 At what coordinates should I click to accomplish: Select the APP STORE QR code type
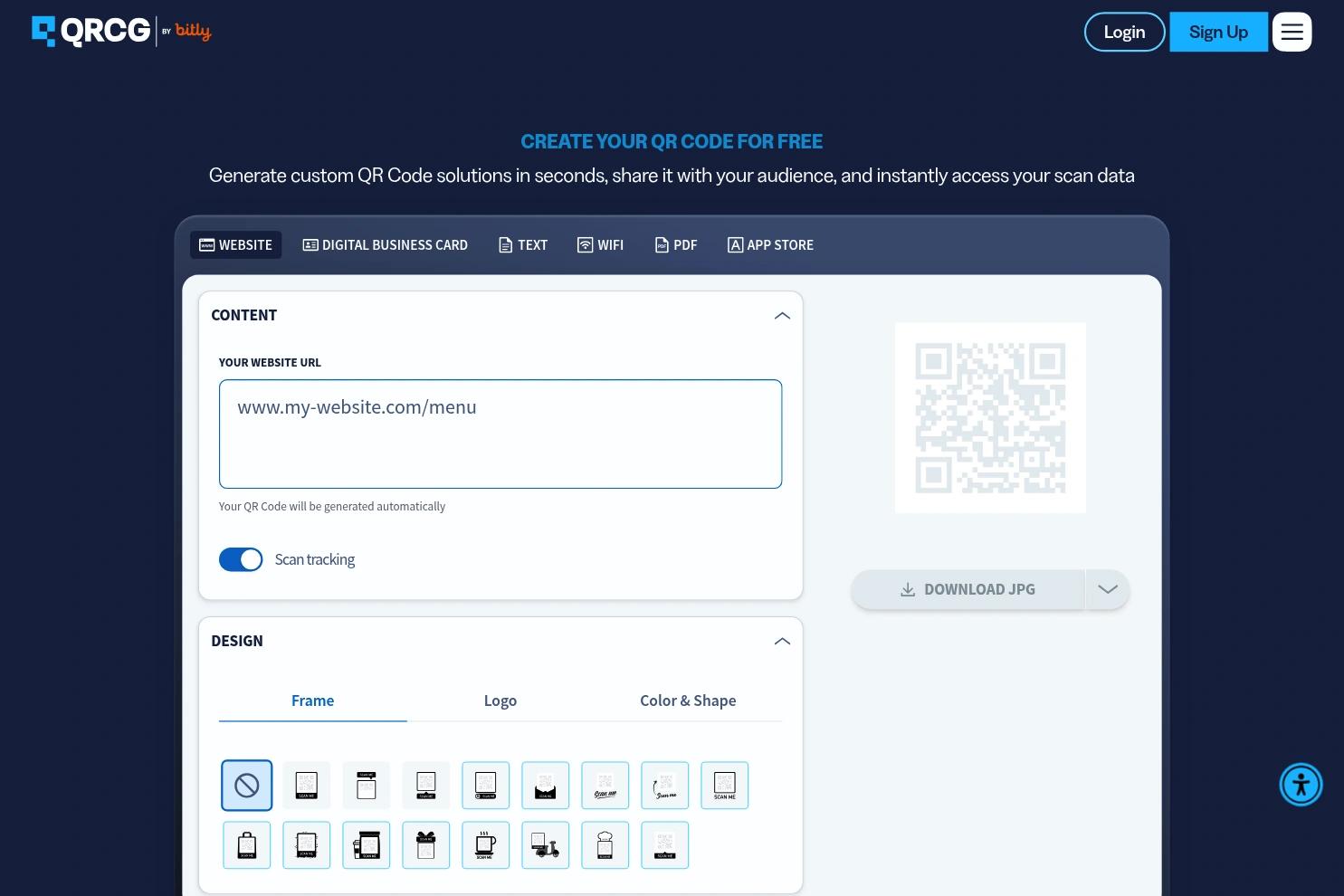tap(771, 245)
